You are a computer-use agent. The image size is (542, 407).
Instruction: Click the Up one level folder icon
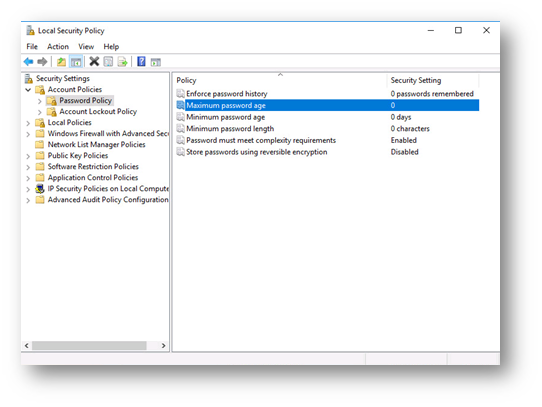(x=61, y=62)
